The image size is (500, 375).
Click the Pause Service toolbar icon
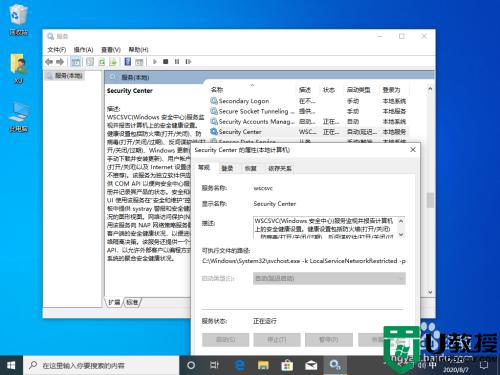click(177, 62)
